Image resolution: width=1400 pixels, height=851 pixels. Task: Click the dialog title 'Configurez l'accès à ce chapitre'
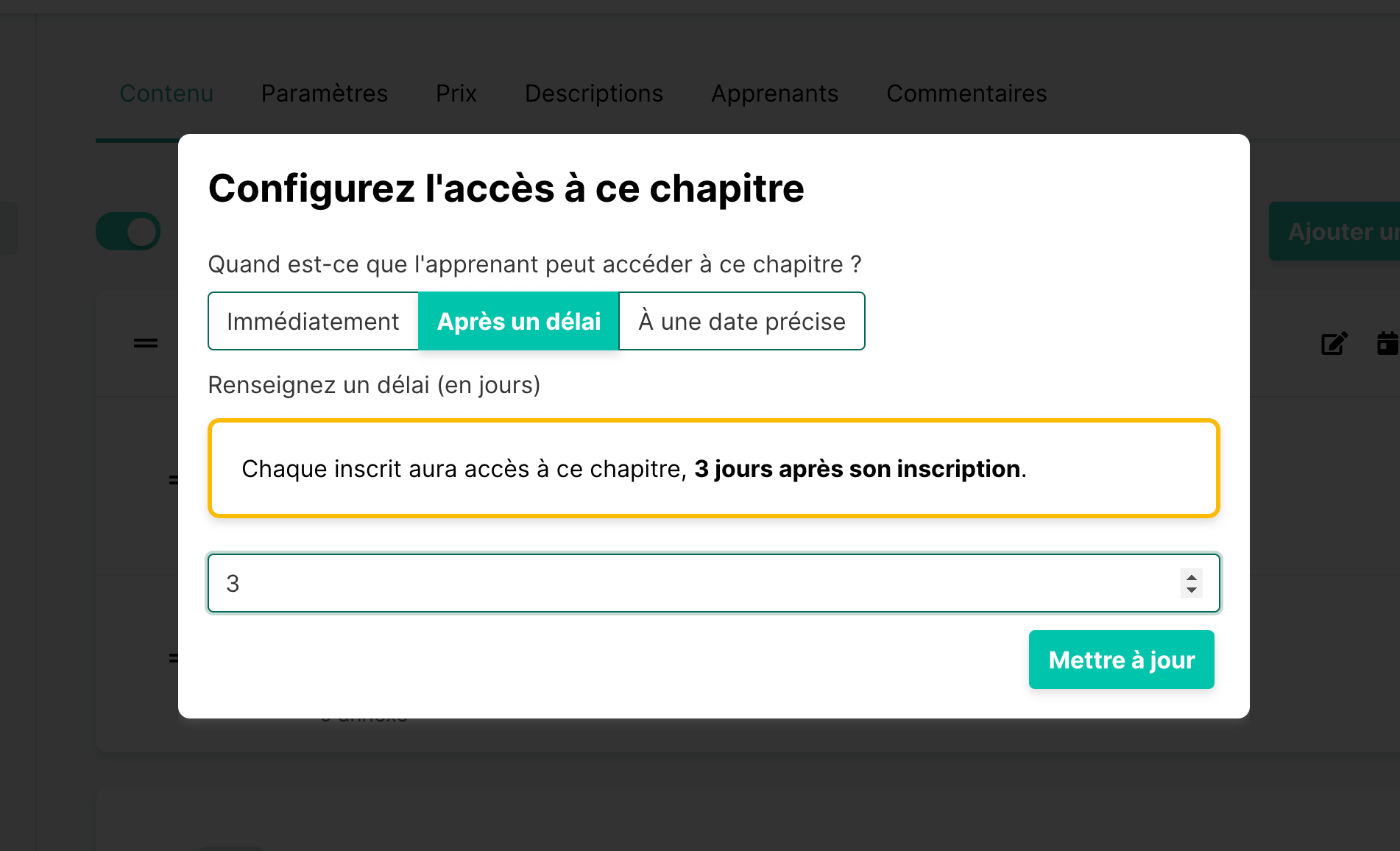[506, 188]
